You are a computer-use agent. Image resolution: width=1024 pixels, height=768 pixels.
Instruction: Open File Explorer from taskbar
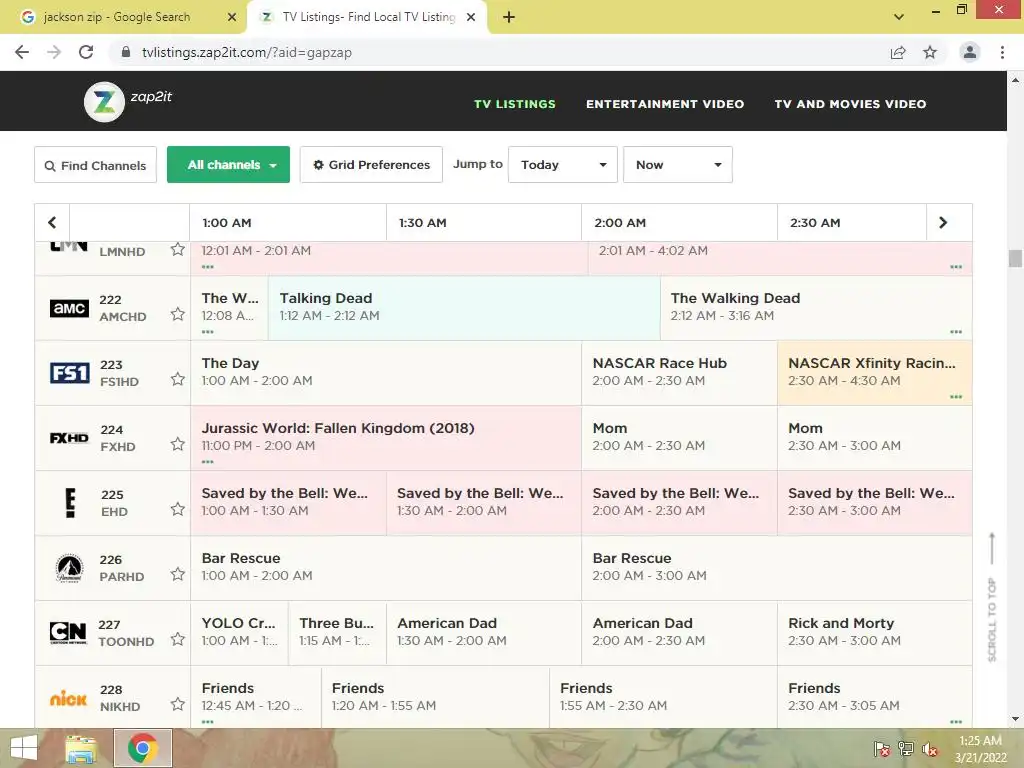tap(81, 748)
